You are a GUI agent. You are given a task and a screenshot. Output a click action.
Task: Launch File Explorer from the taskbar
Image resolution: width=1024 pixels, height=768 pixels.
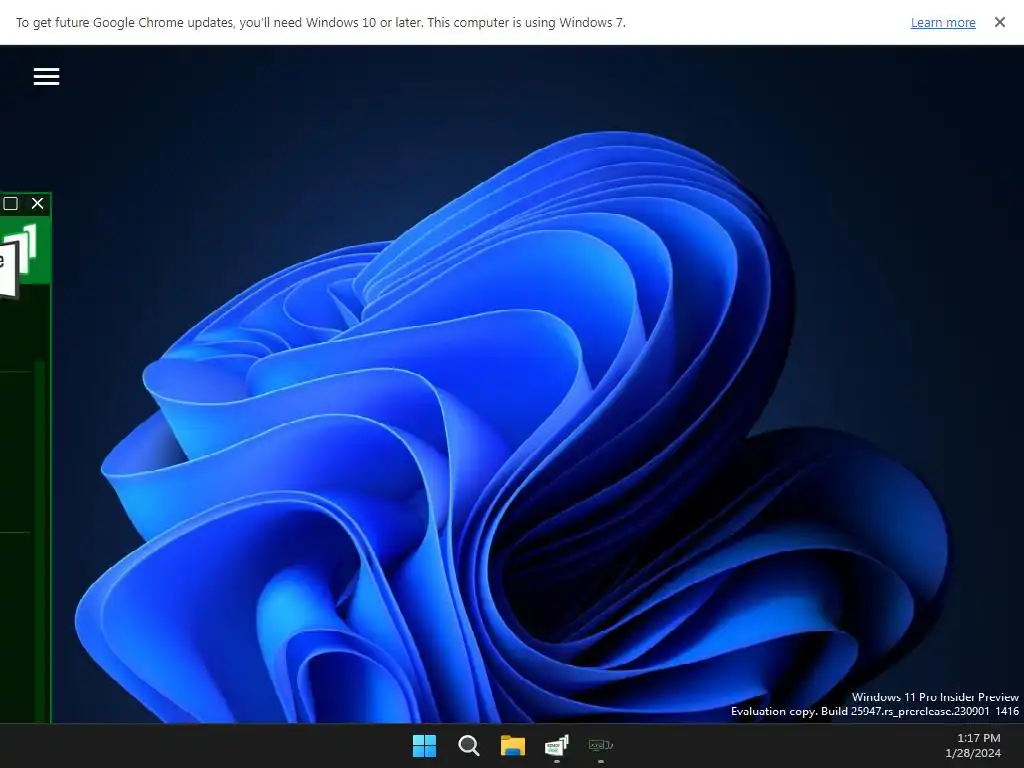(513, 745)
